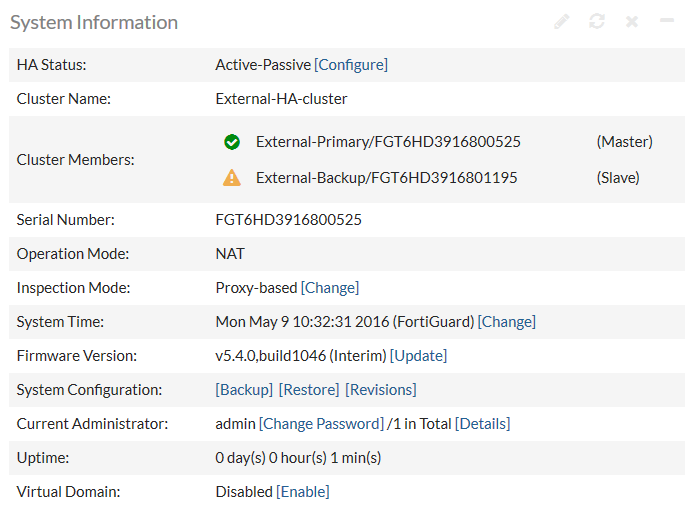Screen dimensions: 687x508
Task: Show current administrator Details
Action: click(482, 423)
